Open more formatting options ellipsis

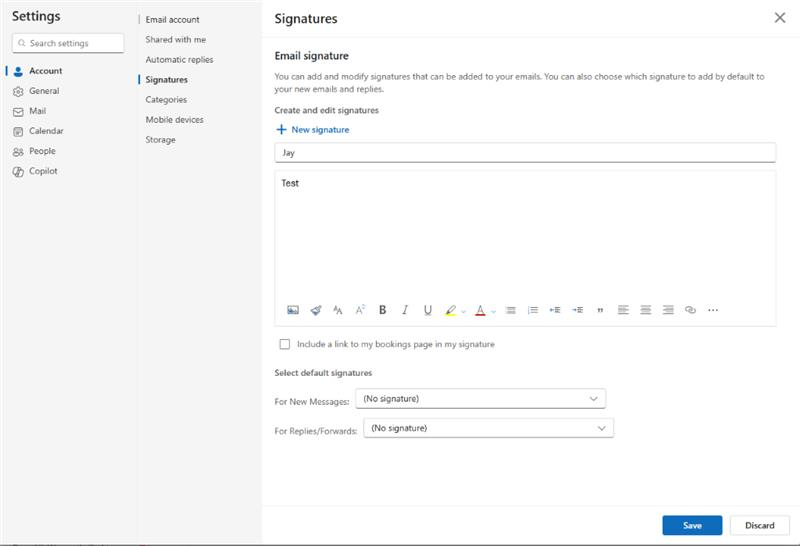[x=713, y=310]
